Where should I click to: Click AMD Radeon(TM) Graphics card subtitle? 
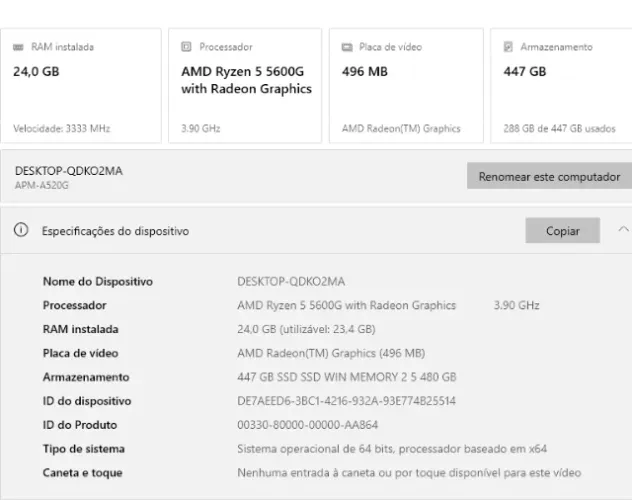coord(401,129)
